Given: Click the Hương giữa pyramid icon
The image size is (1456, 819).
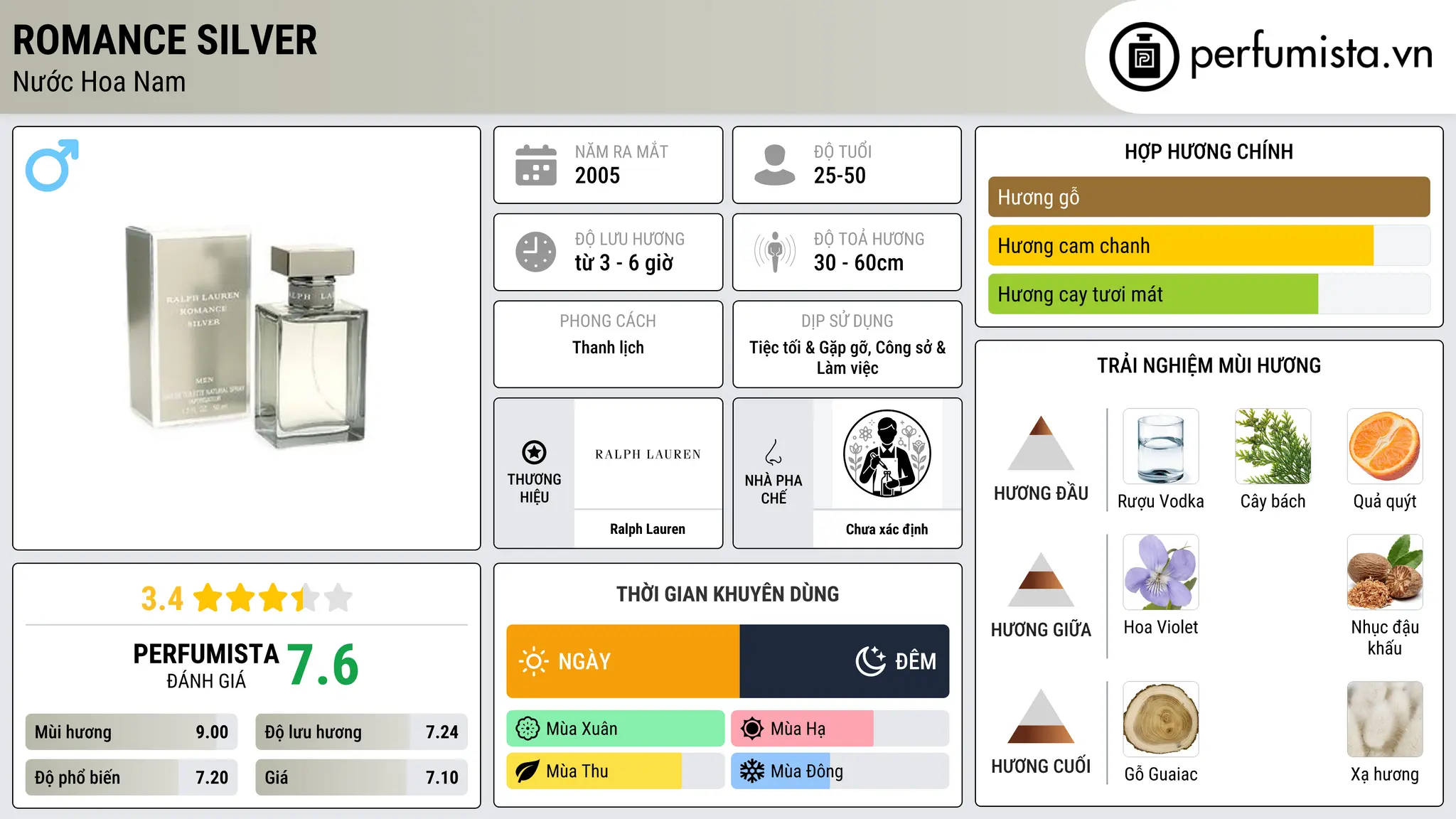Looking at the screenshot, I should click(1041, 579).
